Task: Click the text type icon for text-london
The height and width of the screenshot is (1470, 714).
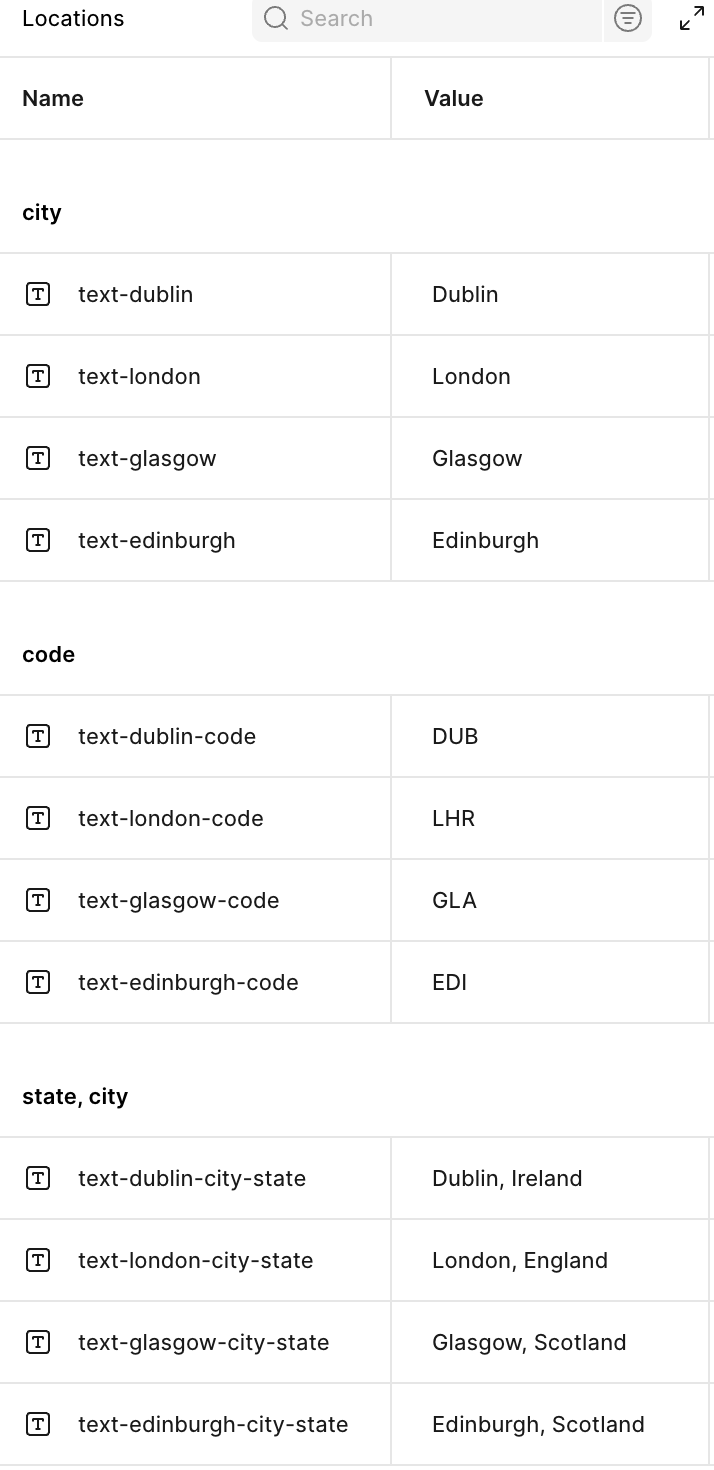Action: [x=38, y=376]
